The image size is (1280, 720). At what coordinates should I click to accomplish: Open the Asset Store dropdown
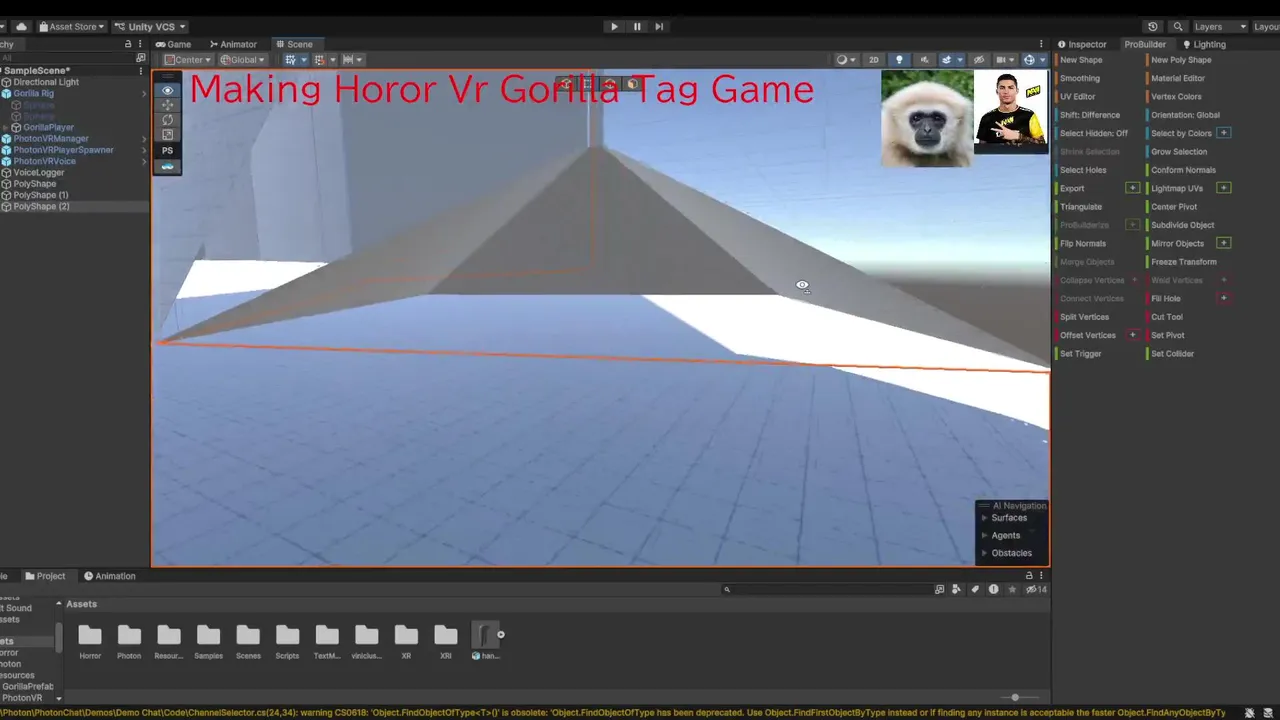[x=72, y=27]
